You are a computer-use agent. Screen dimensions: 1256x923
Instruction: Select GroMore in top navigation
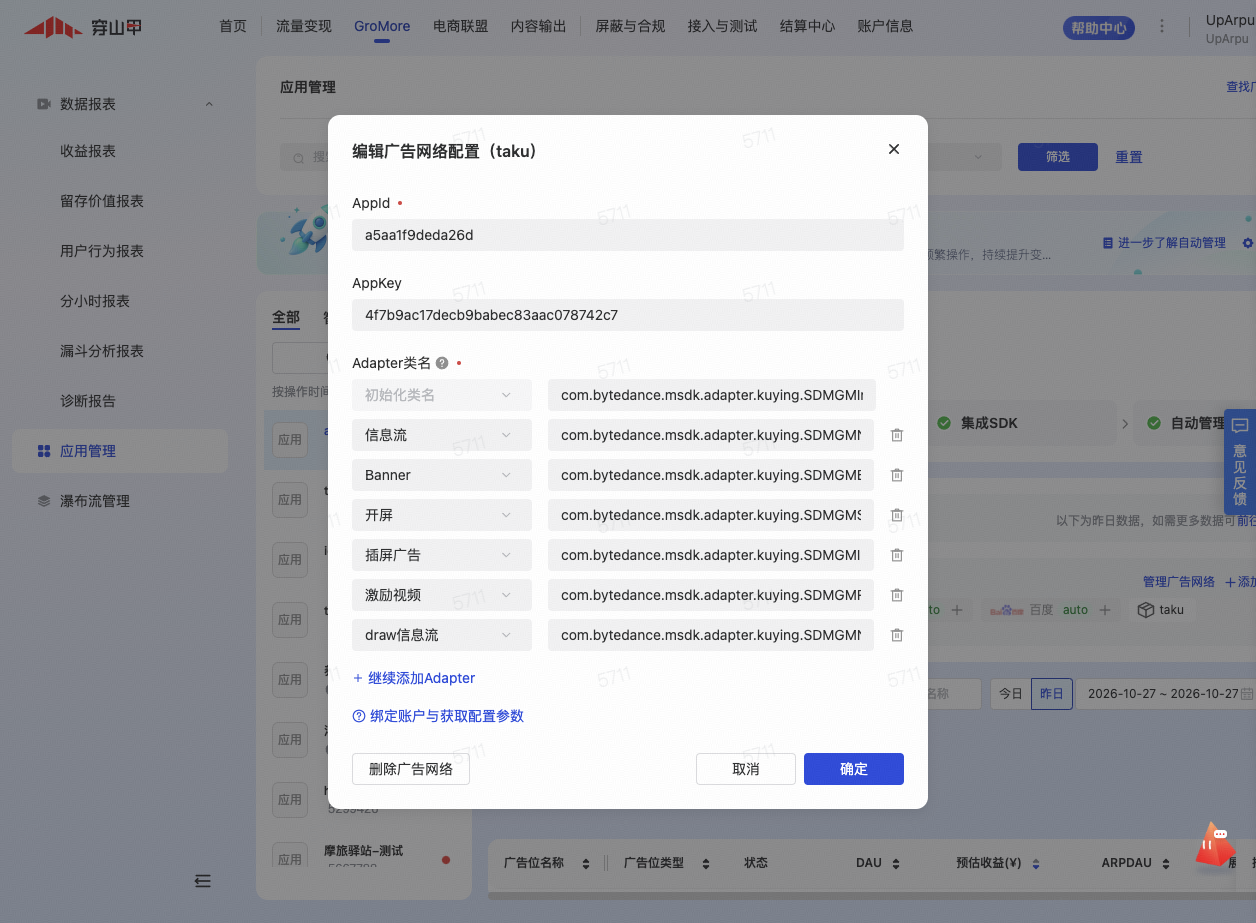382,26
